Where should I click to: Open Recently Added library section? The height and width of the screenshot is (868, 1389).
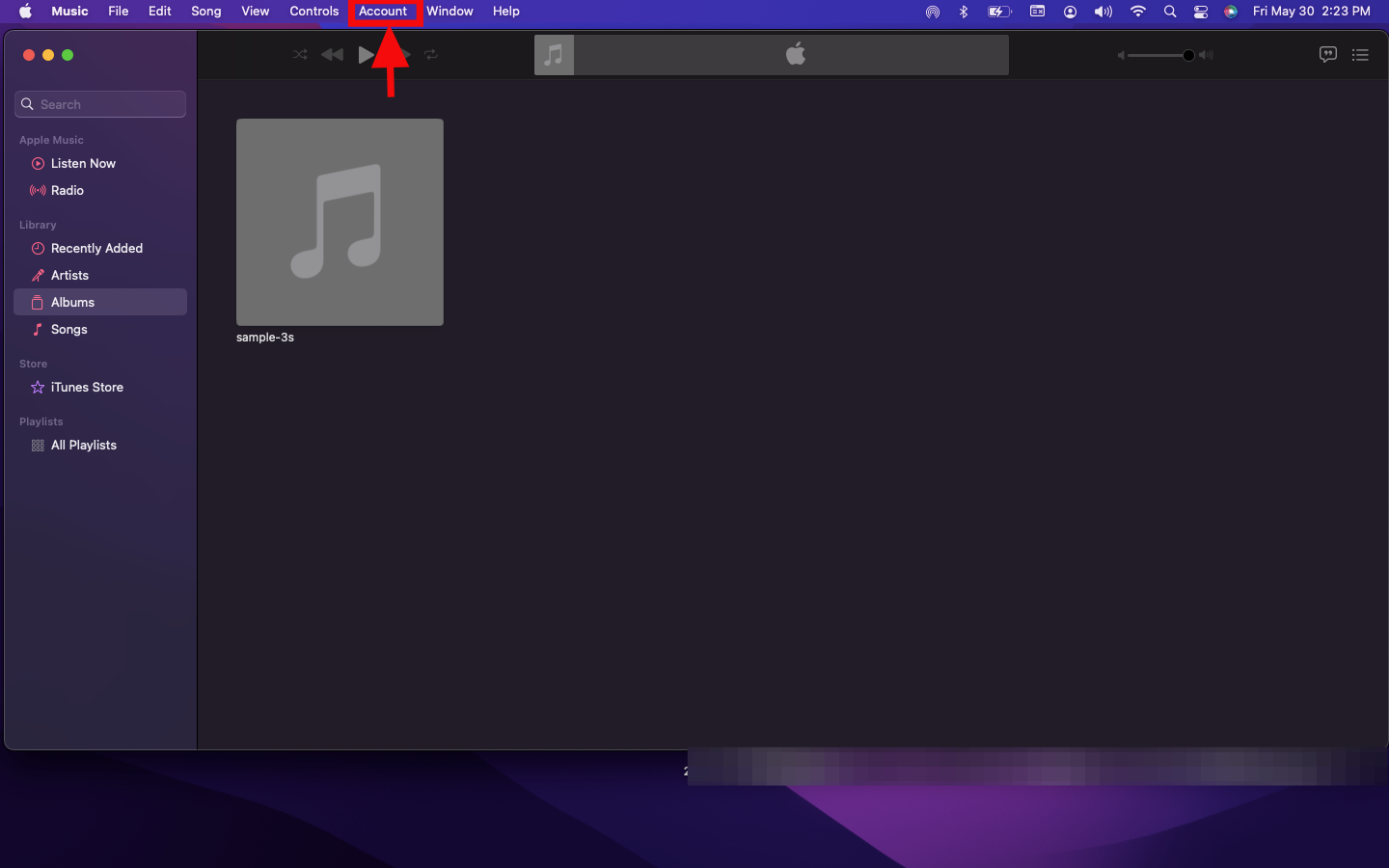[96, 249]
